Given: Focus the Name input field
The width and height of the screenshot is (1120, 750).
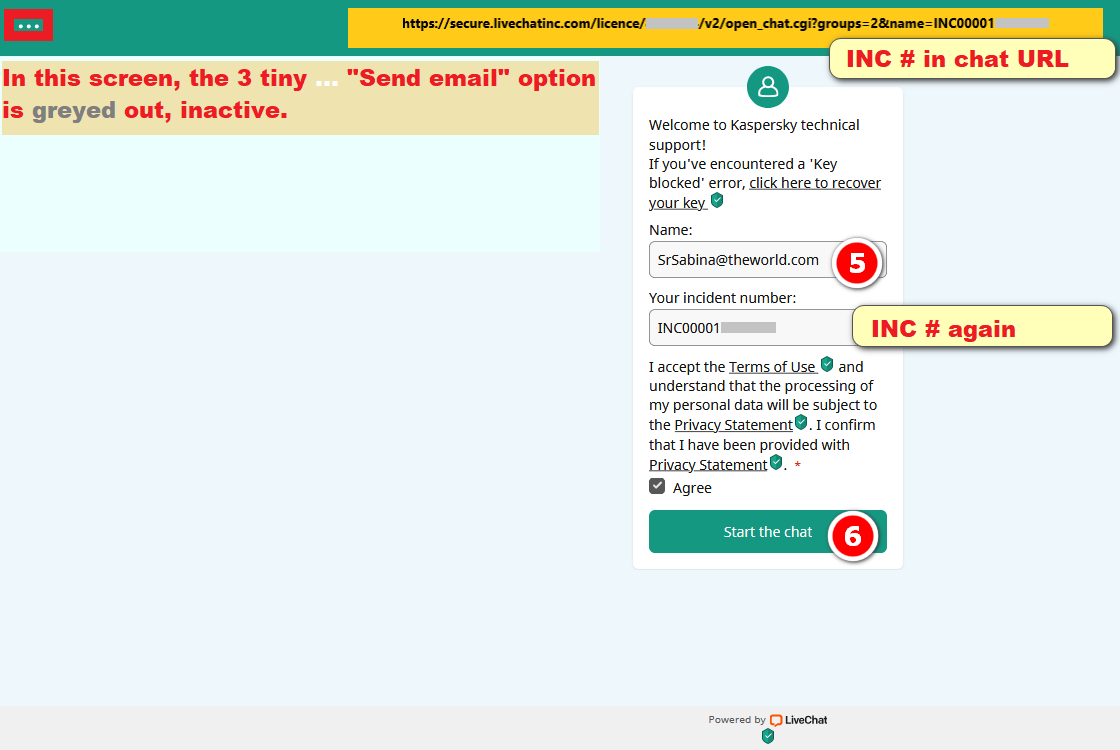Looking at the screenshot, I should (x=768, y=260).
